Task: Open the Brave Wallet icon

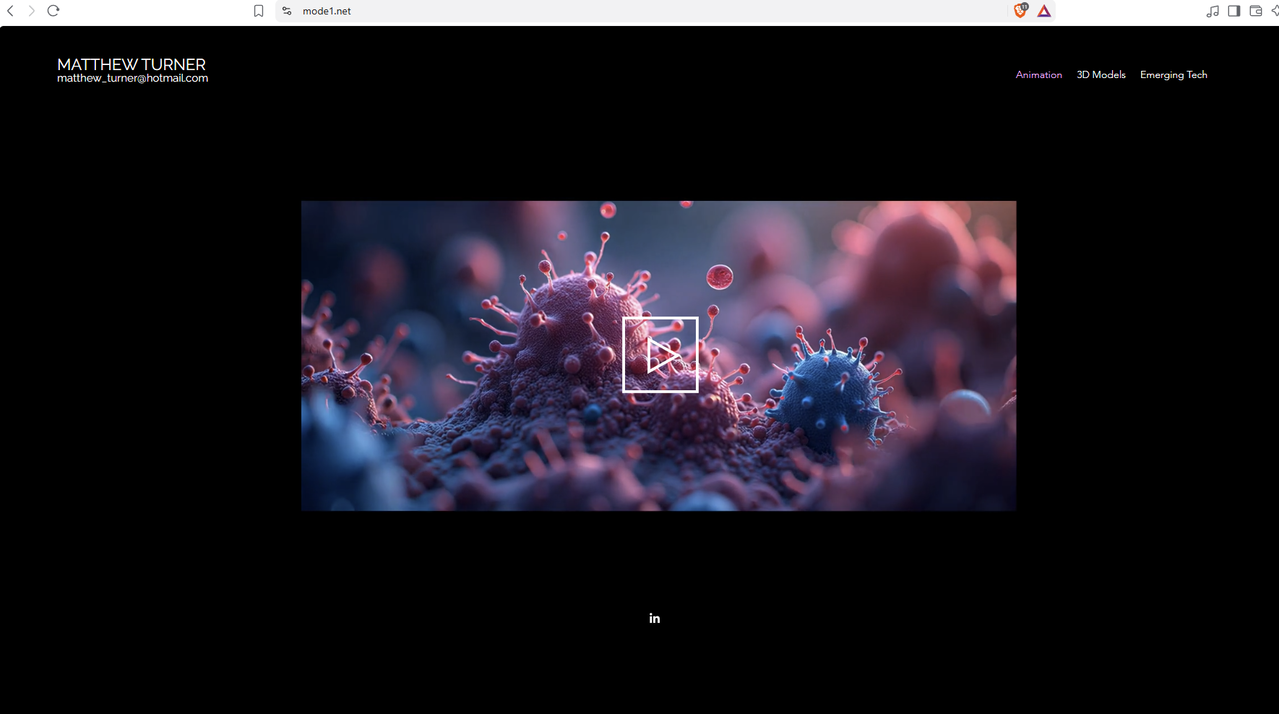Action: 1256,11
